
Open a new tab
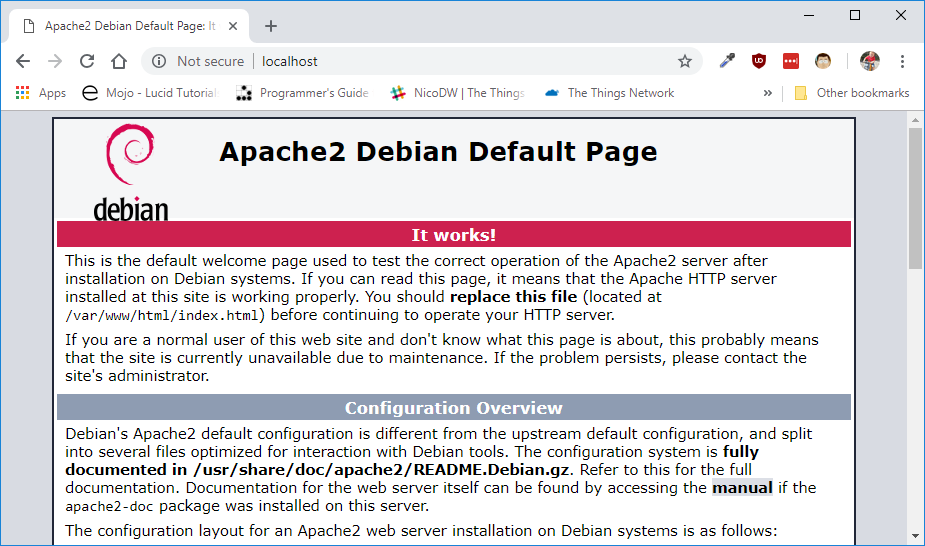pos(271,26)
